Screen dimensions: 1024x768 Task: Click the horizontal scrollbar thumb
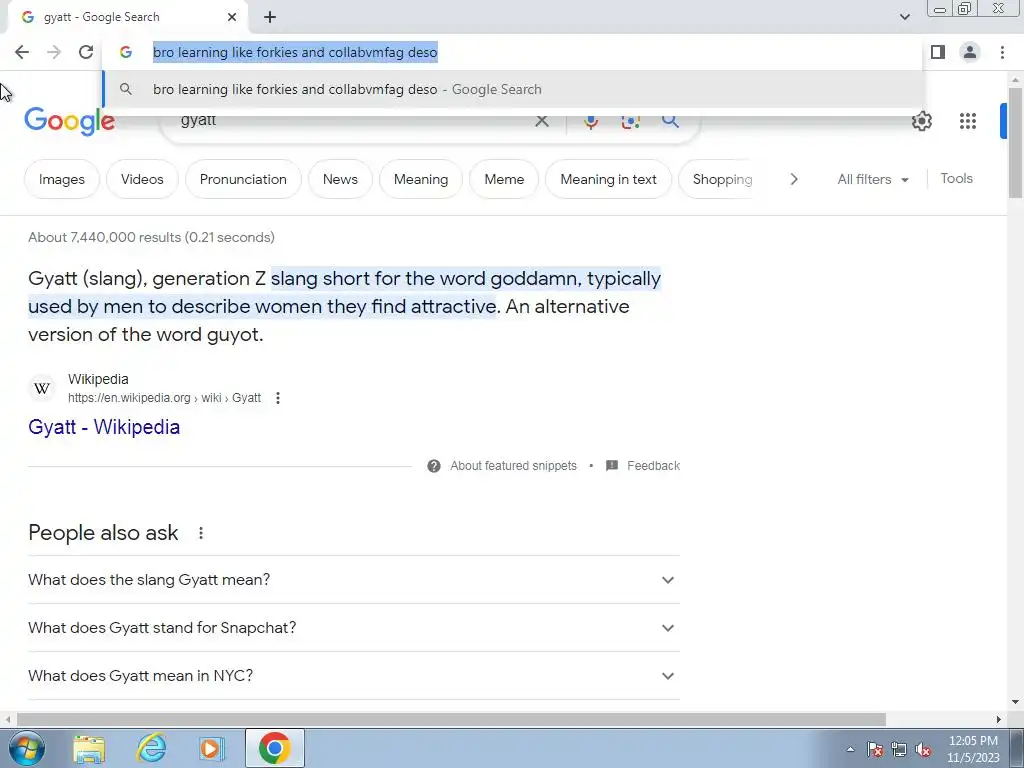451,720
